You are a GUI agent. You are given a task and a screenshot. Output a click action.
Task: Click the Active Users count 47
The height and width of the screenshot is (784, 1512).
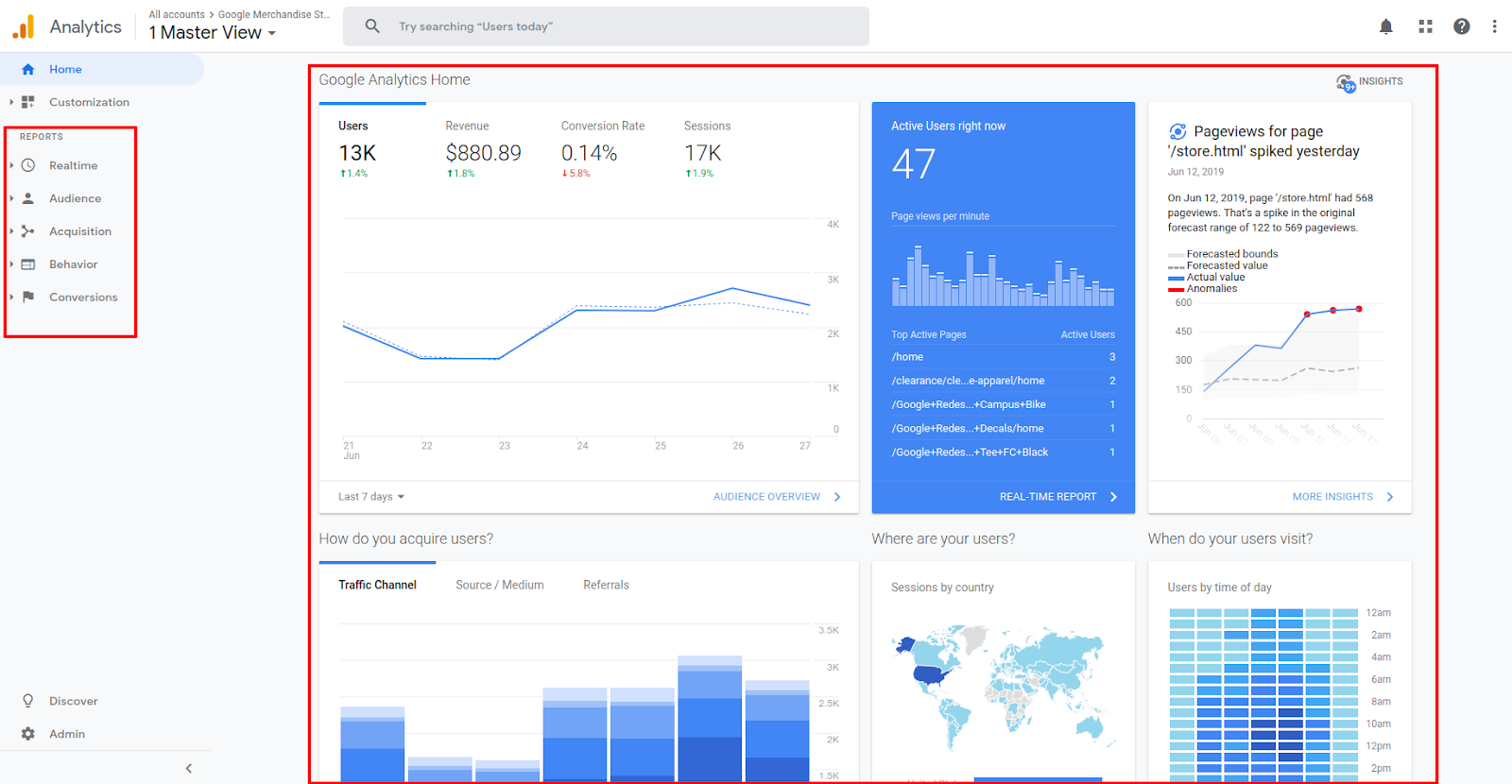coord(913,164)
